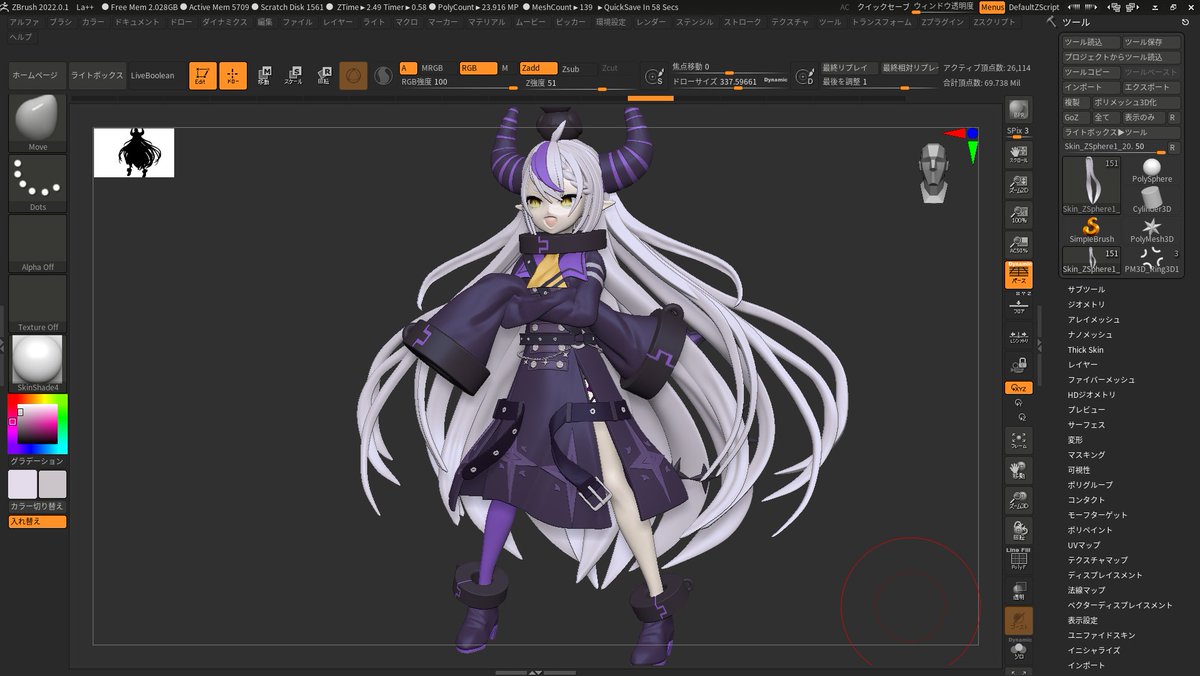
Task: Expand the UVマップ section
Action: (1084, 545)
